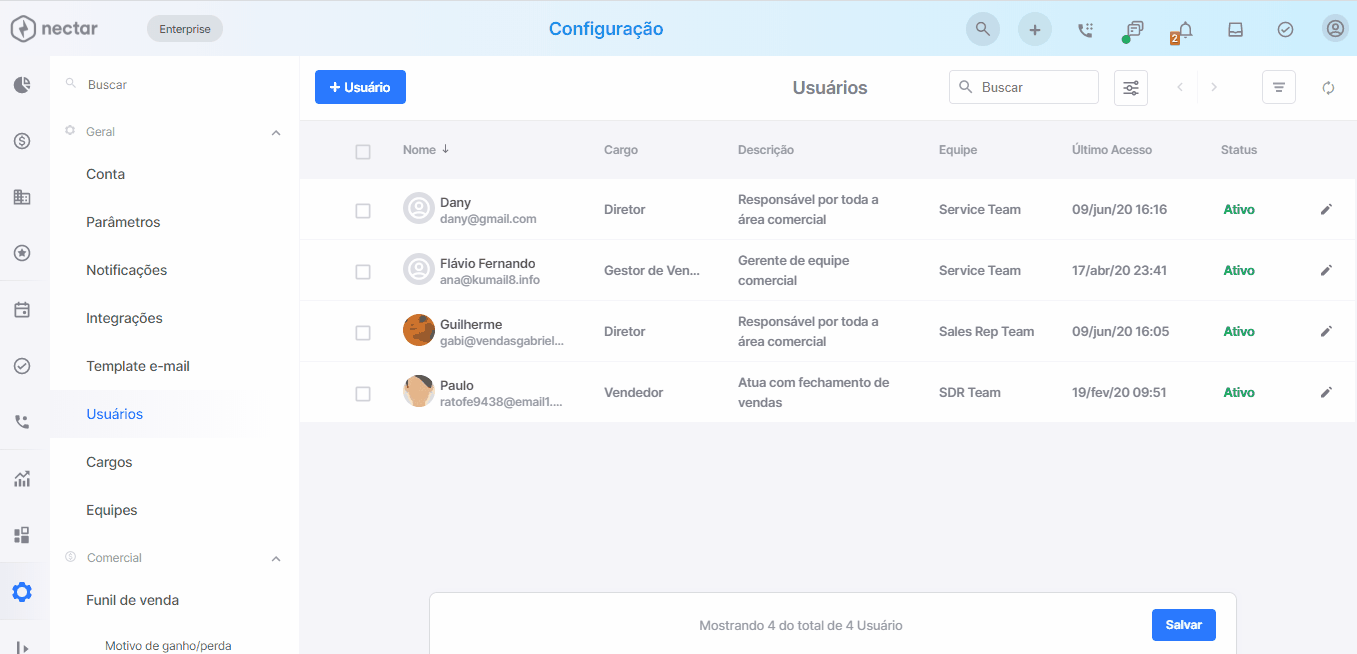Click the filter sliders icon beside search
1357x654 pixels.
point(1131,88)
